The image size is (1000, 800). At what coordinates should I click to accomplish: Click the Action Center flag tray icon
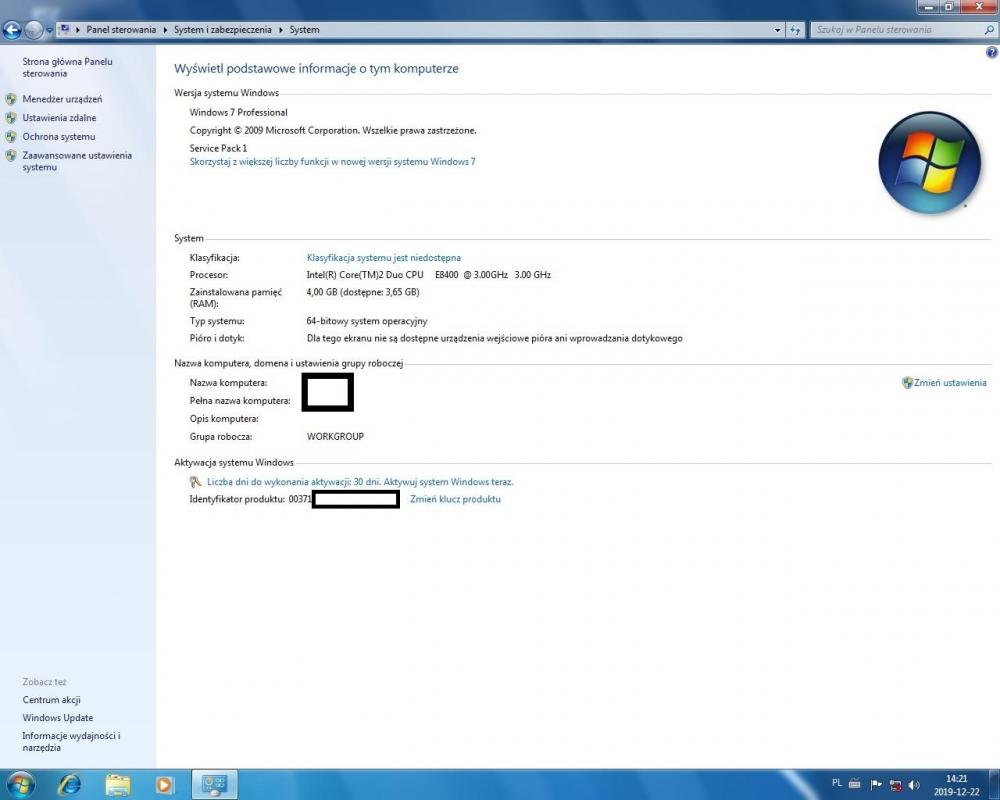pyautogui.click(x=876, y=785)
